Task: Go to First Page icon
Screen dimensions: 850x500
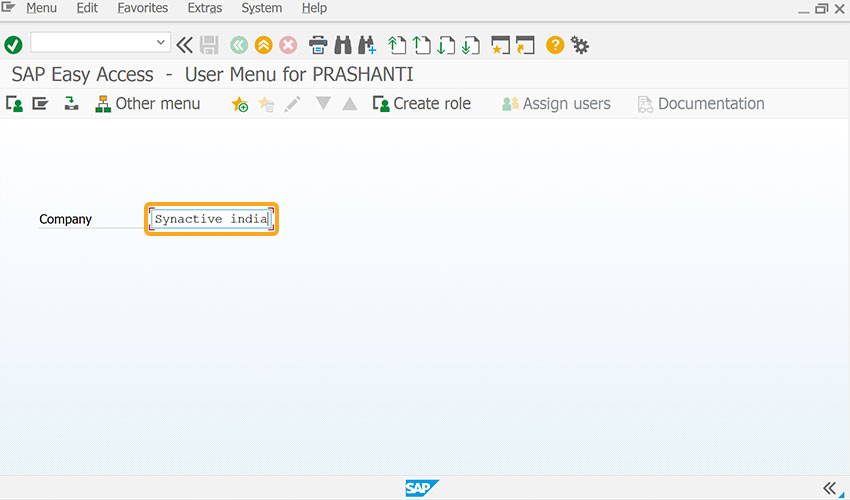Action: [397, 45]
